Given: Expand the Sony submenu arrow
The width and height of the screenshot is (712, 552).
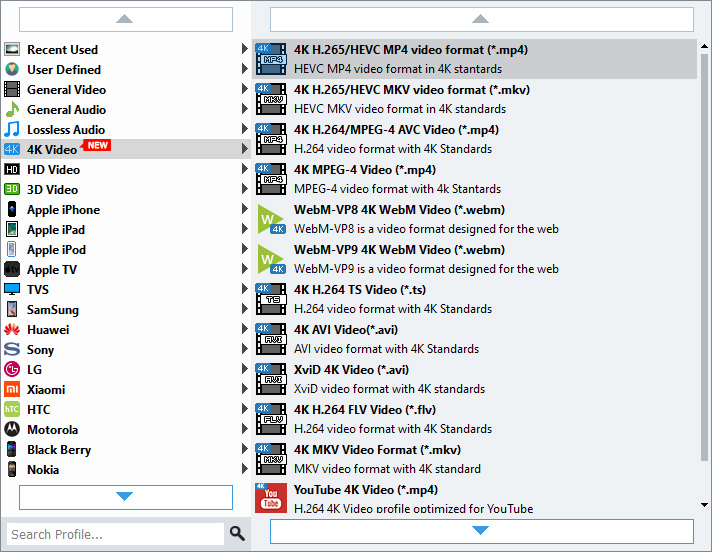Looking at the screenshot, I should (x=244, y=349).
